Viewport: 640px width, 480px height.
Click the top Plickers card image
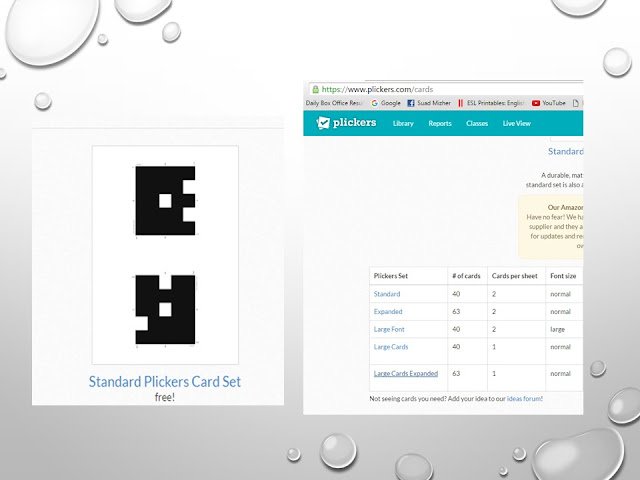(165, 200)
